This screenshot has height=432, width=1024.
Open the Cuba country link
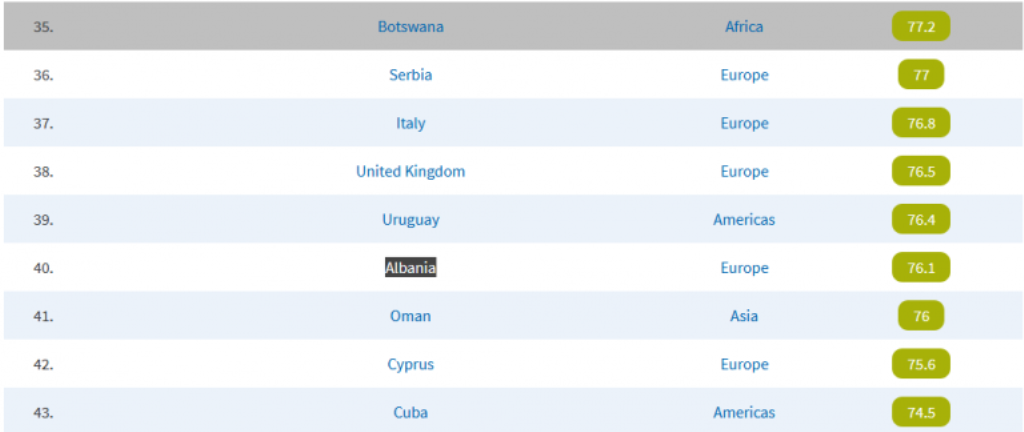[x=410, y=412]
